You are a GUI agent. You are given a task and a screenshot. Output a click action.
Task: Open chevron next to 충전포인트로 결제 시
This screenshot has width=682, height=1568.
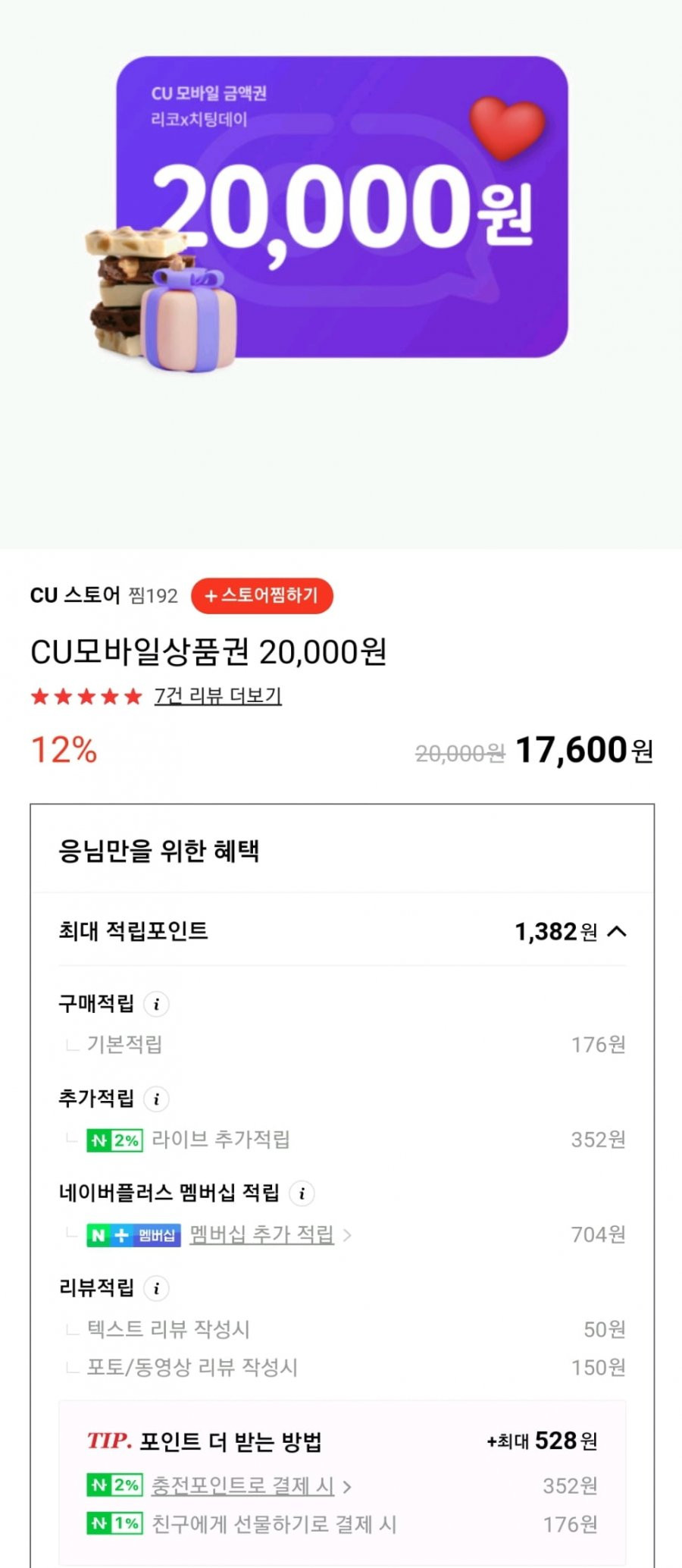click(347, 1486)
